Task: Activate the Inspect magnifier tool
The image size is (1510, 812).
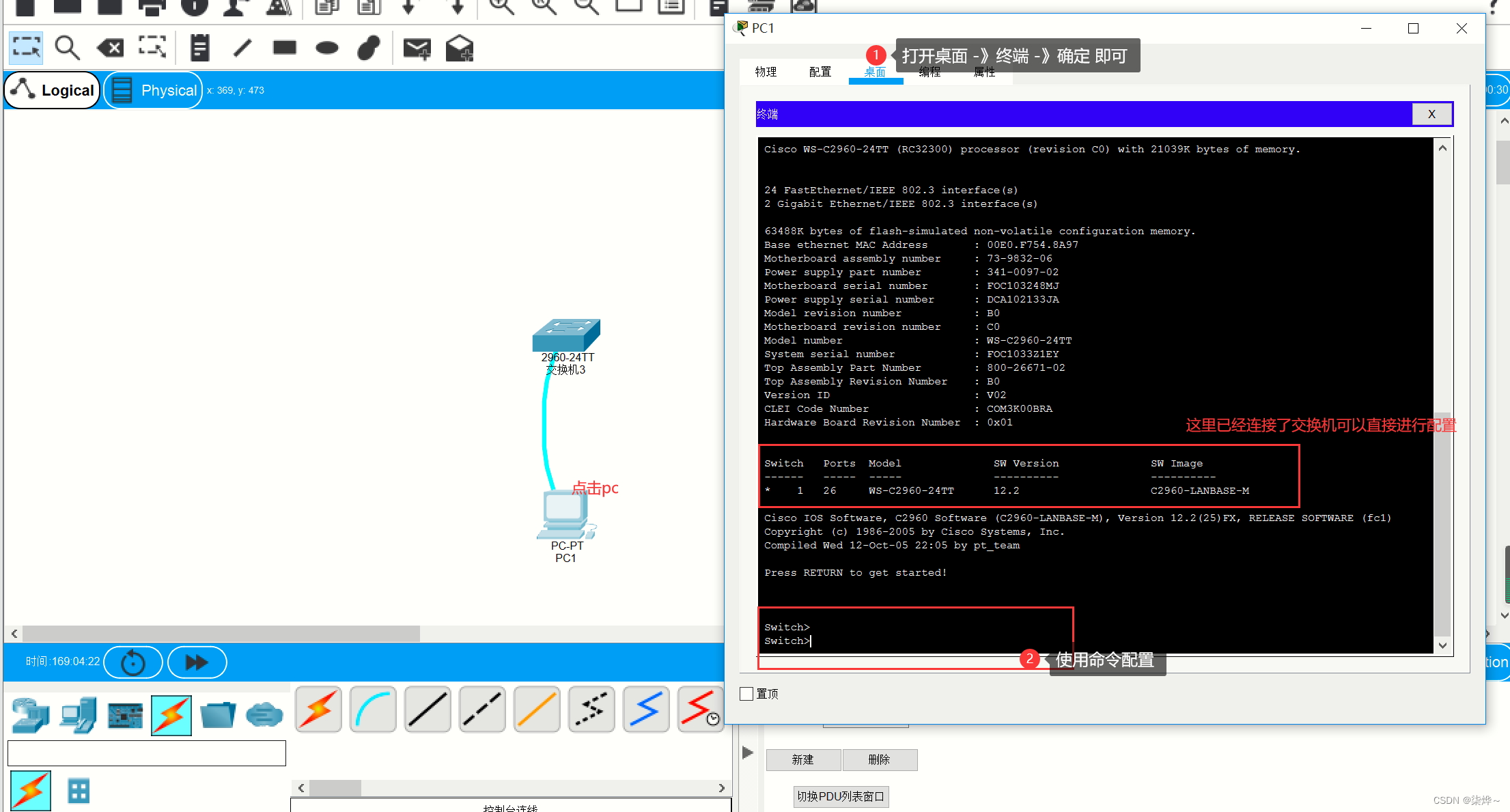Action: coord(68,48)
